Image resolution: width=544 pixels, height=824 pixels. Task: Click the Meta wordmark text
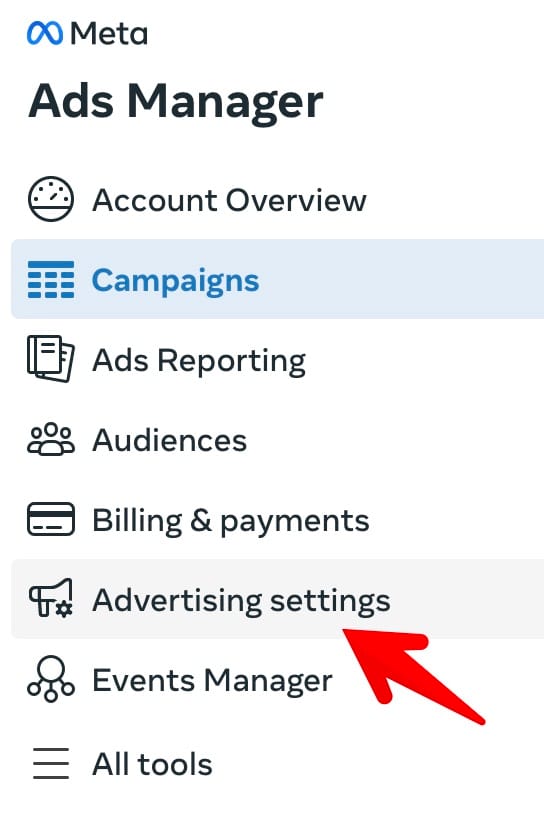[109, 34]
